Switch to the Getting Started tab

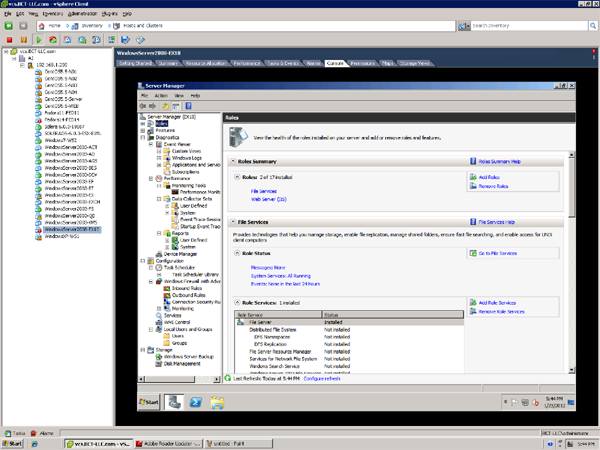pos(135,64)
